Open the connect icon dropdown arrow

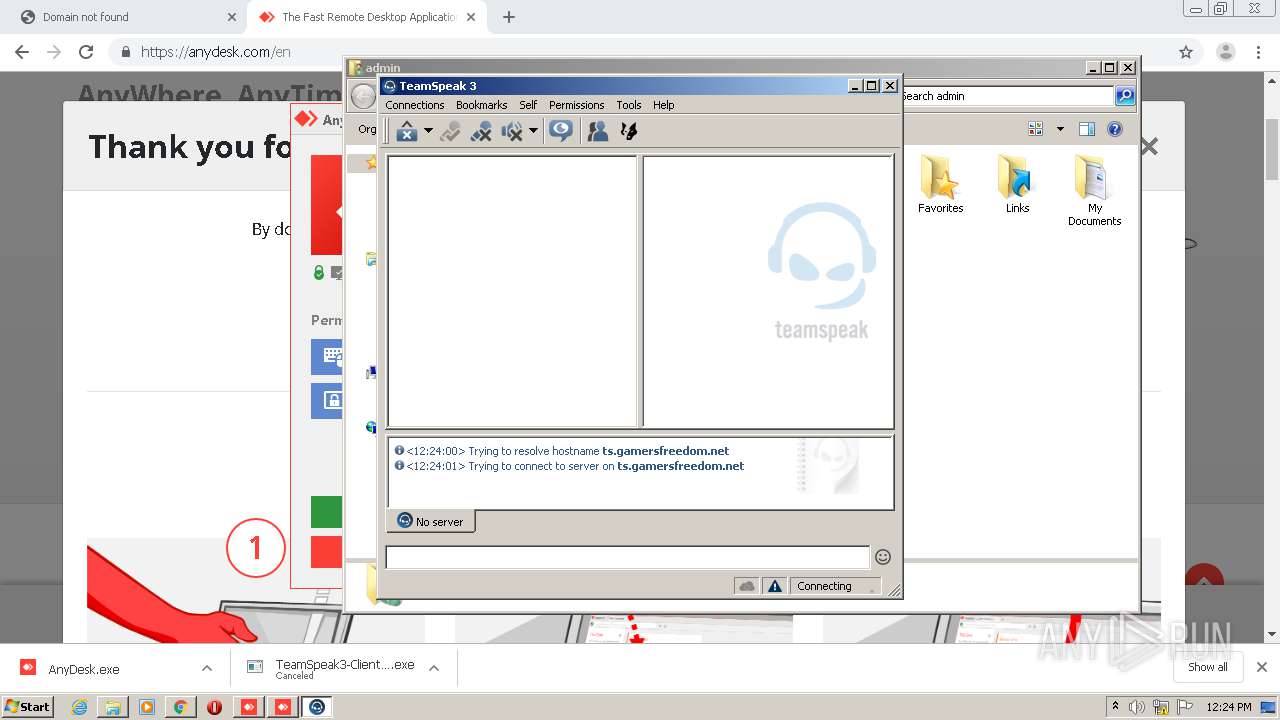[428, 131]
